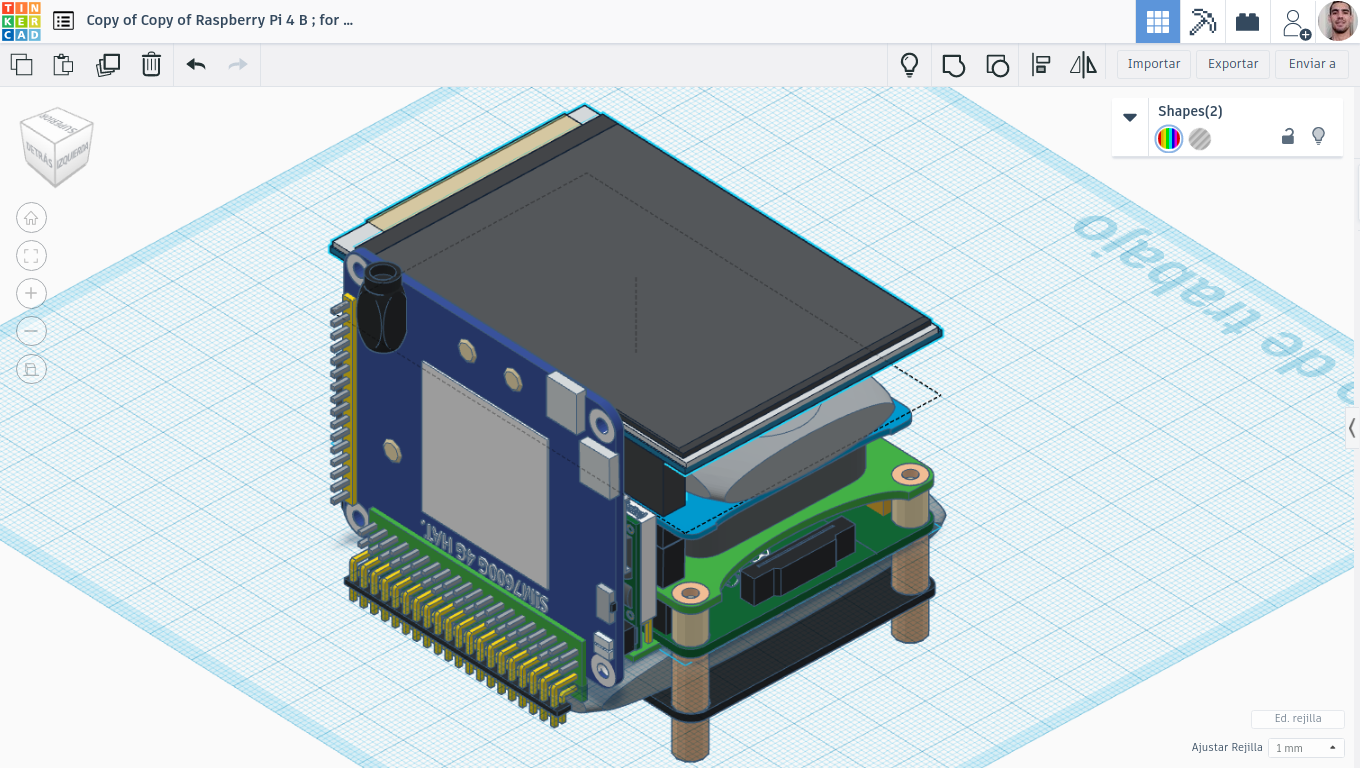Viewport: 1360px width, 768px height.
Task: Zoom out with the minus button
Action: (31, 331)
